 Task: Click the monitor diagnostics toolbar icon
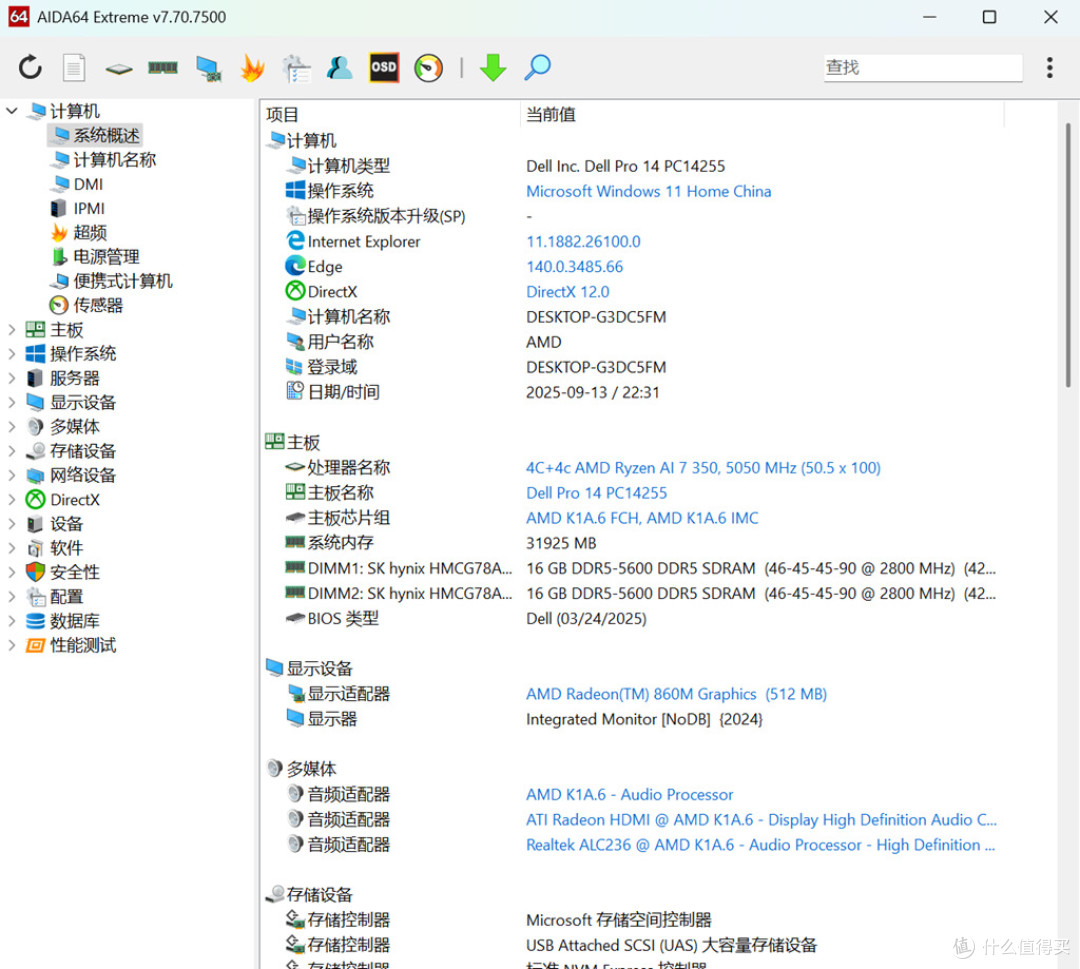point(209,68)
